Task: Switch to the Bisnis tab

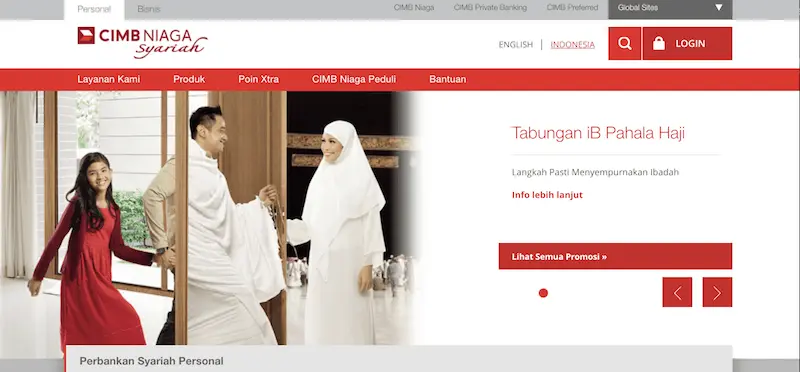Action: pyautogui.click(x=149, y=9)
